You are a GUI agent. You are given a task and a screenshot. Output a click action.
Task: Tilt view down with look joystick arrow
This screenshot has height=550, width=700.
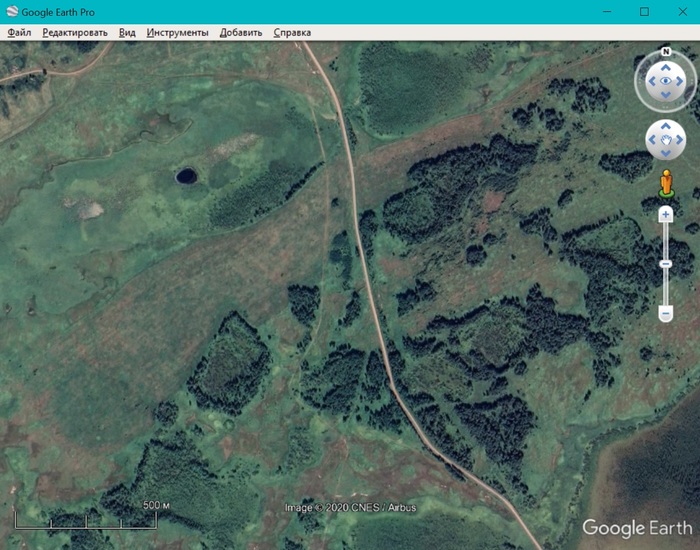(666, 95)
